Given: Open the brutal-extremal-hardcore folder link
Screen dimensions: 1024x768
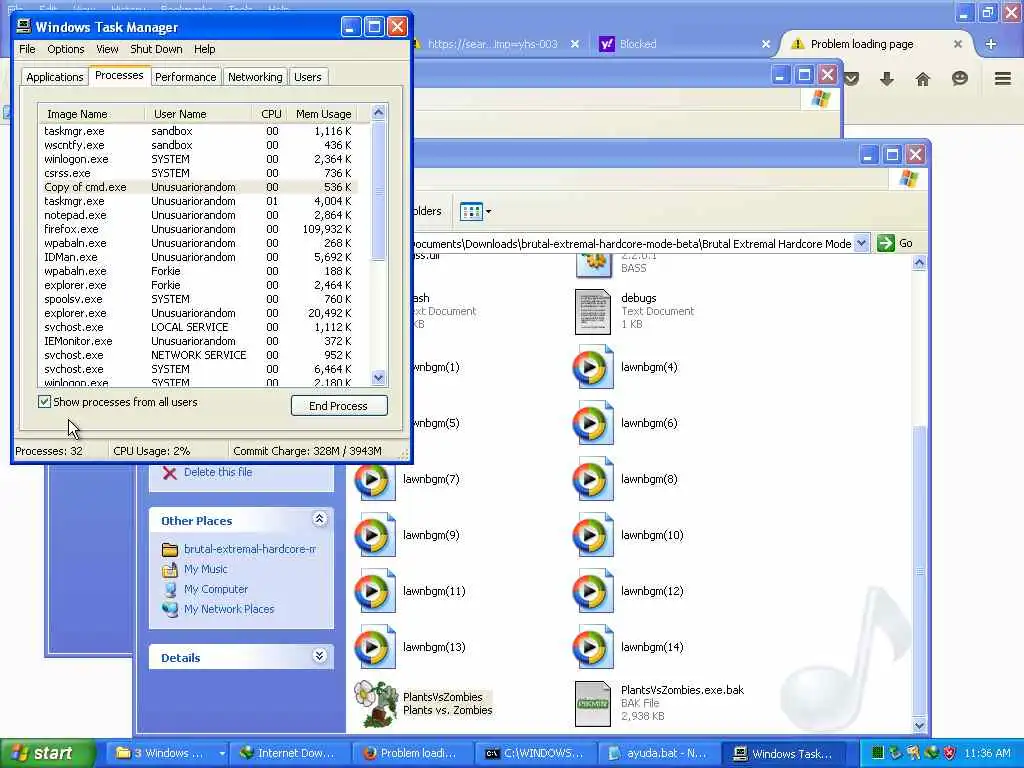Looking at the screenshot, I should (x=250, y=549).
